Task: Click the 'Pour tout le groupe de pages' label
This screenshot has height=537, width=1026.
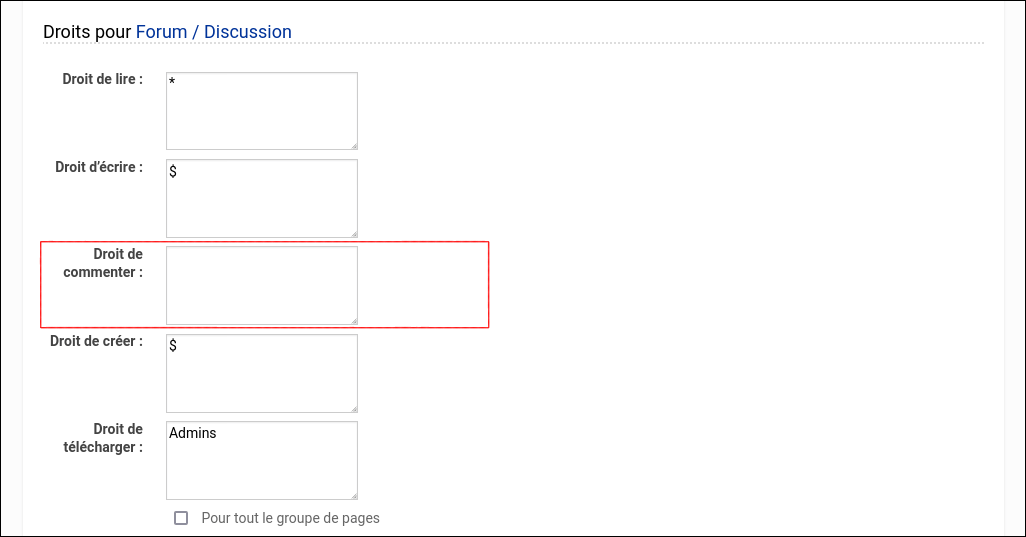Action: pos(290,518)
